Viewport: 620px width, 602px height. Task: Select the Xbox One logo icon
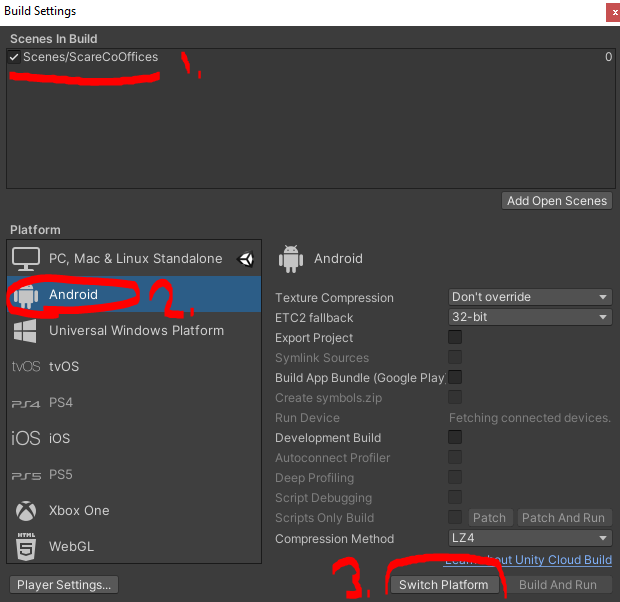coord(26,511)
